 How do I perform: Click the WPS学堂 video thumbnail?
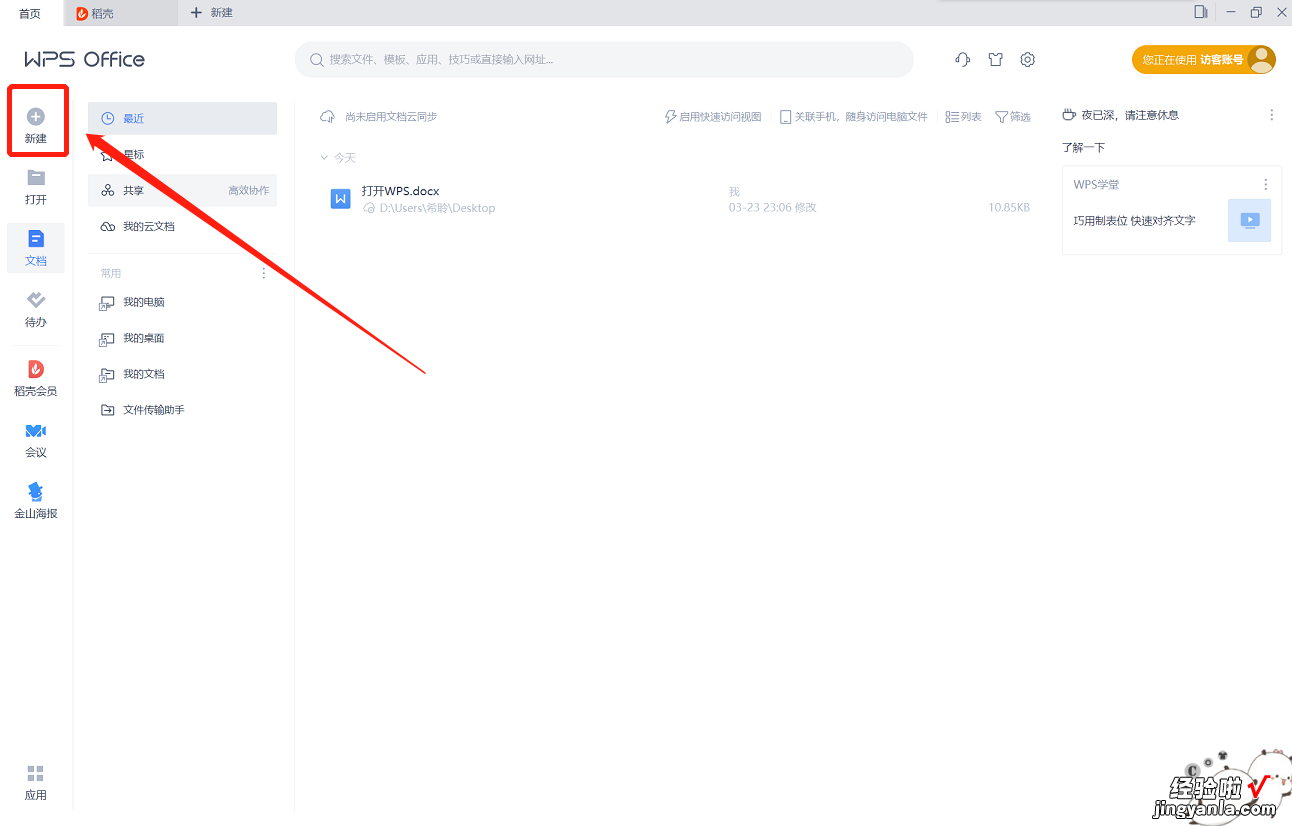pyautogui.click(x=1249, y=220)
